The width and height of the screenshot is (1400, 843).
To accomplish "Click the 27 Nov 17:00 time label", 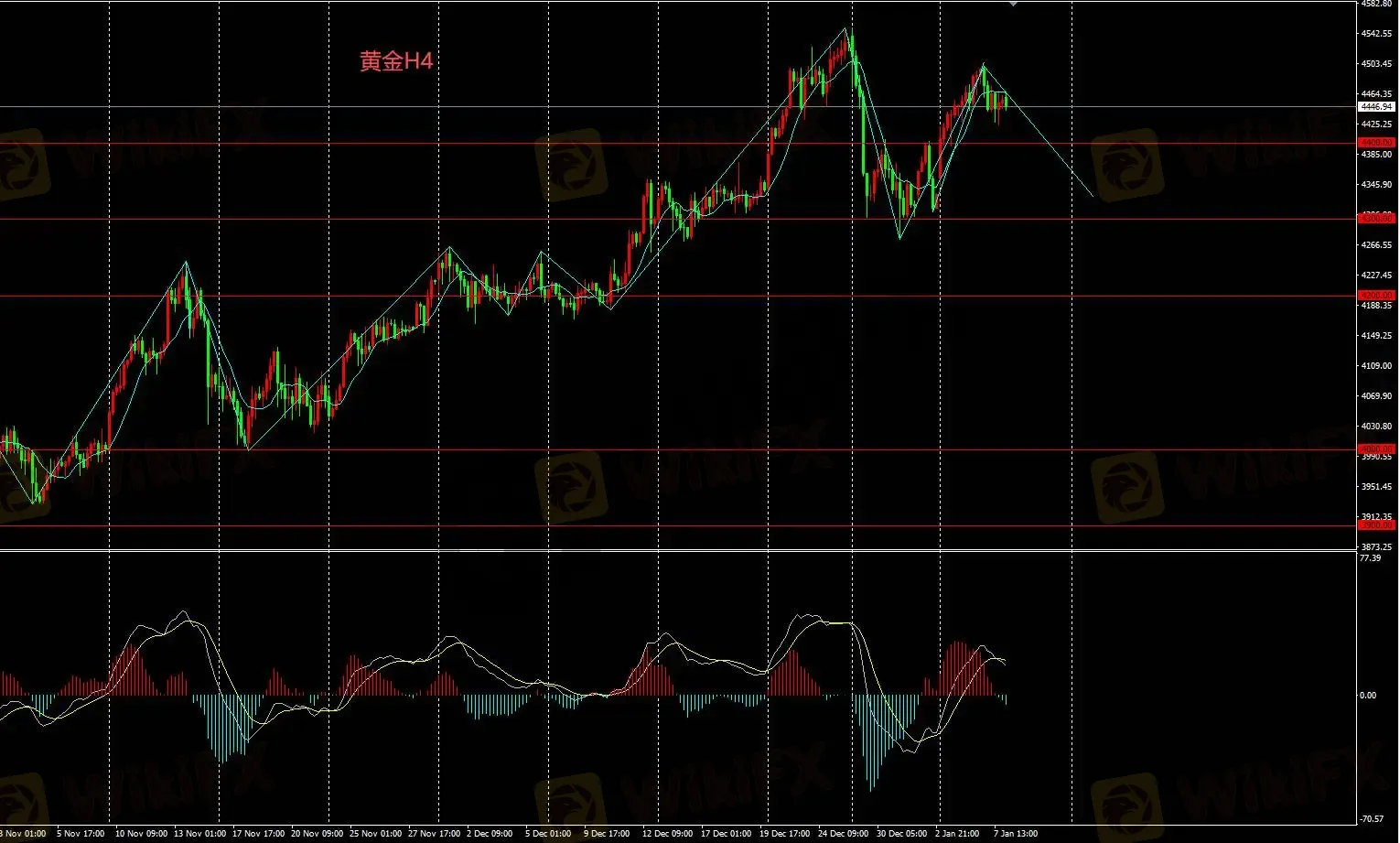I will [x=434, y=834].
